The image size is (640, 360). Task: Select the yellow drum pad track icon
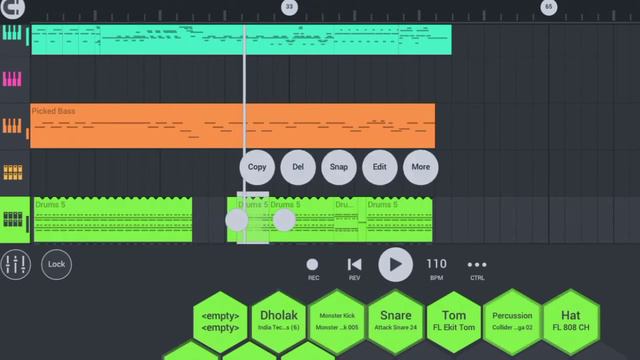(x=13, y=172)
